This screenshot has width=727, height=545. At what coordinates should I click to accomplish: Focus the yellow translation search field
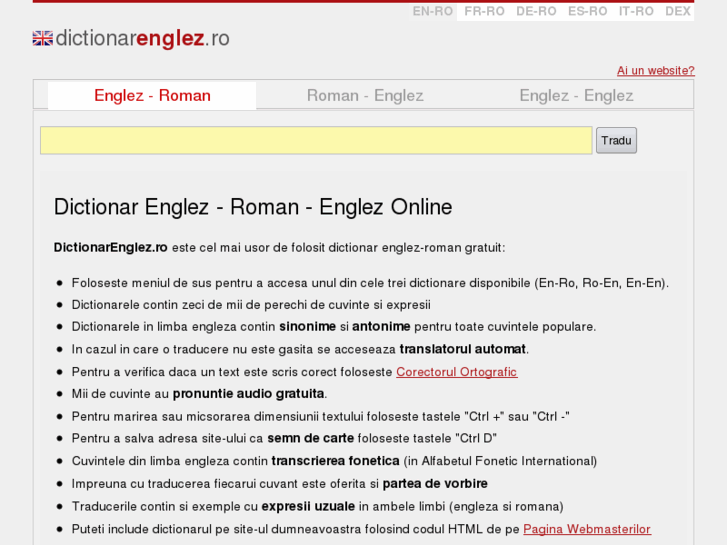coord(316,140)
